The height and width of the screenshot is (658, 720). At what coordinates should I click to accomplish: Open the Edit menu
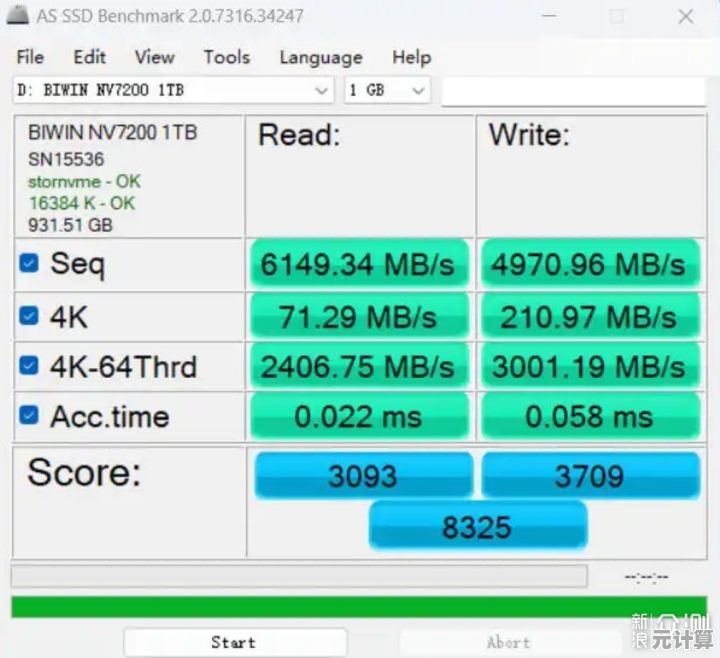tap(90, 57)
